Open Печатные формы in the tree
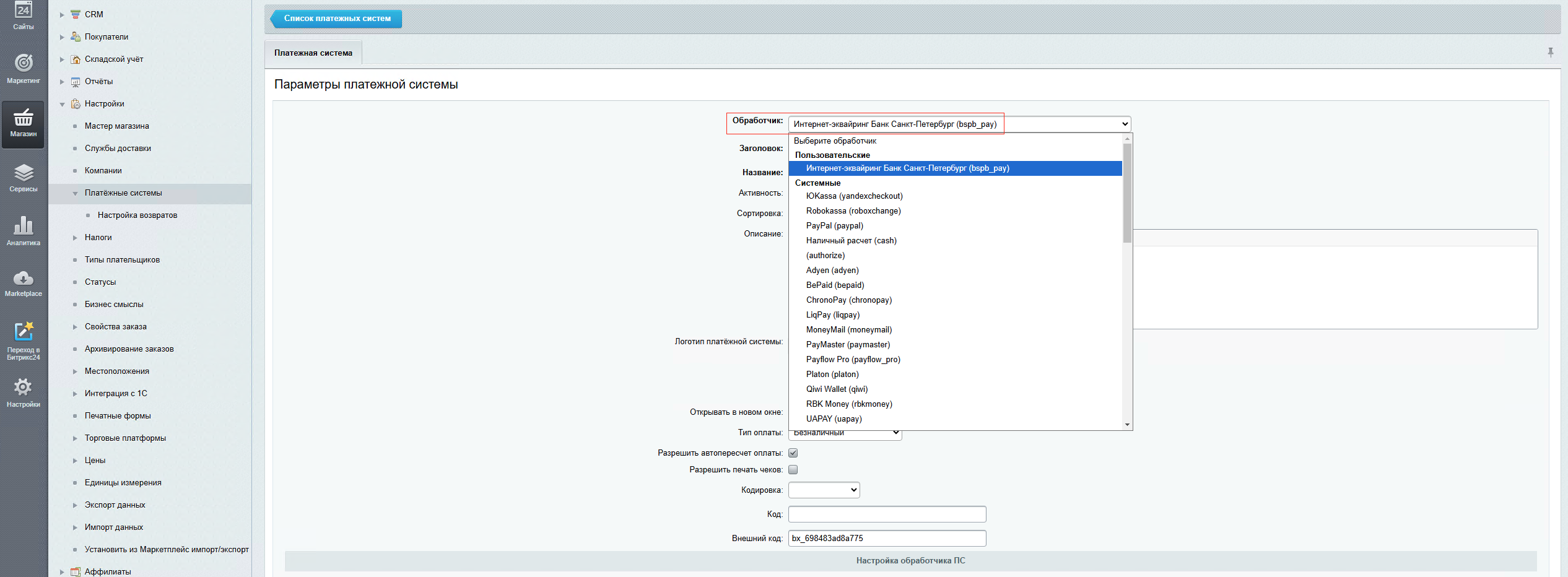 click(118, 415)
